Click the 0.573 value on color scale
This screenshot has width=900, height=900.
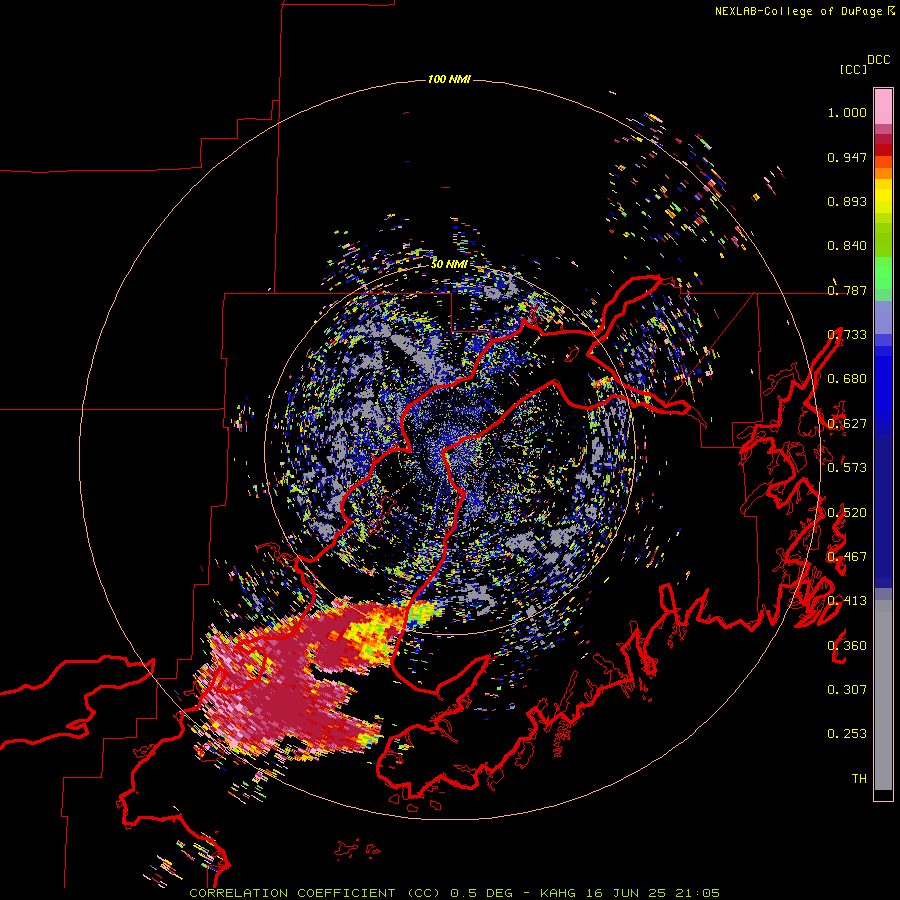click(x=847, y=468)
